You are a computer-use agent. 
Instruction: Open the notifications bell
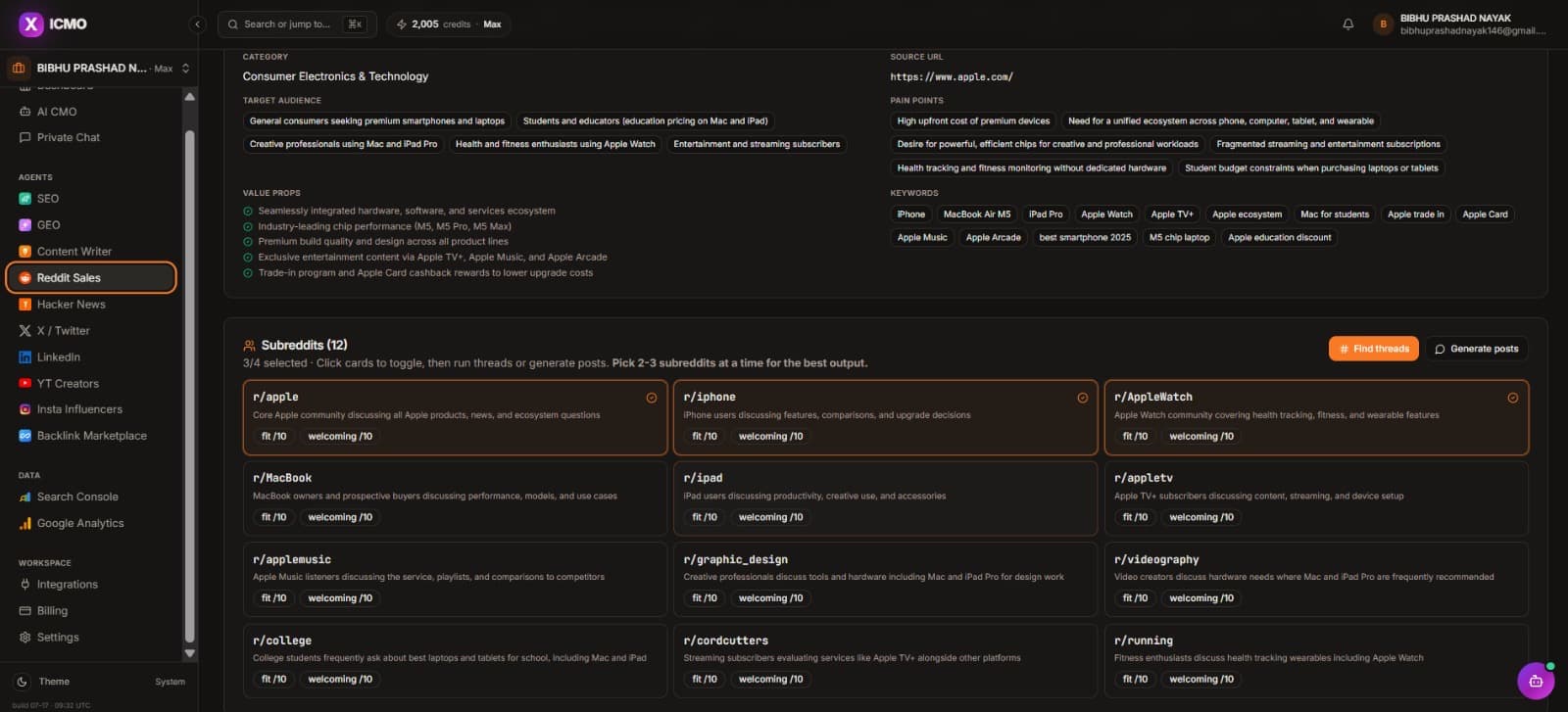pos(1347,24)
